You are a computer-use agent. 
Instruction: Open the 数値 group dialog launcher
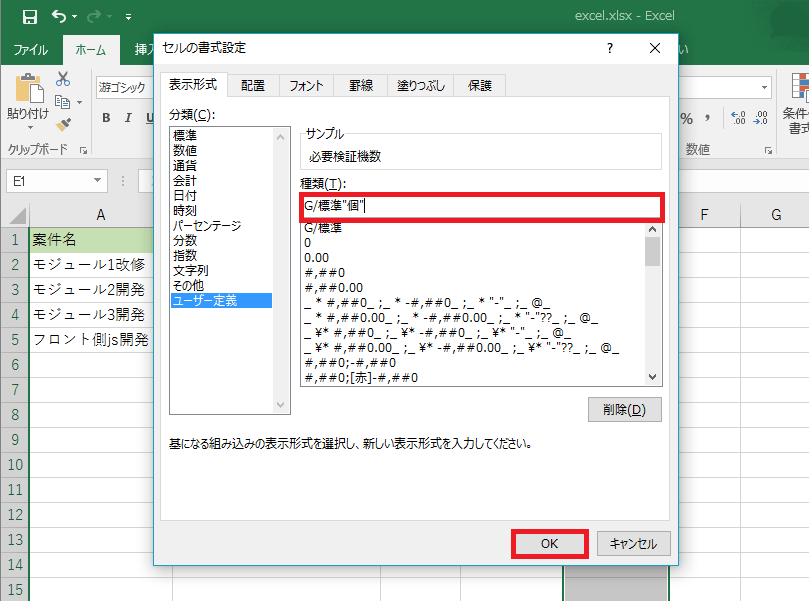tap(768, 151)
